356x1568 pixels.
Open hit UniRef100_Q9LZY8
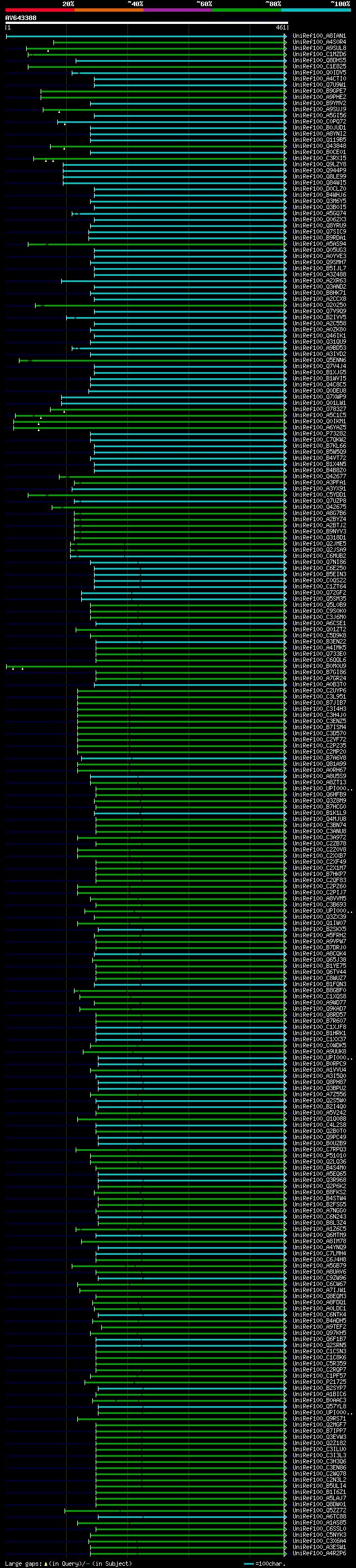319,164
